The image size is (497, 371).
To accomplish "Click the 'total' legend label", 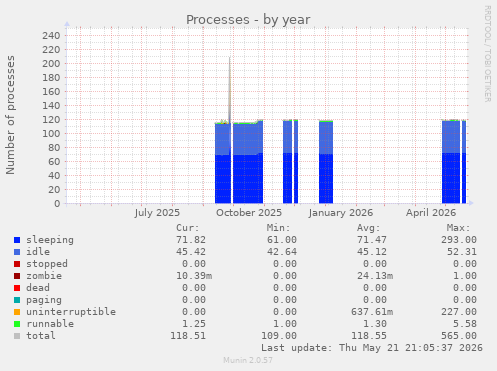I will point(41,336).
